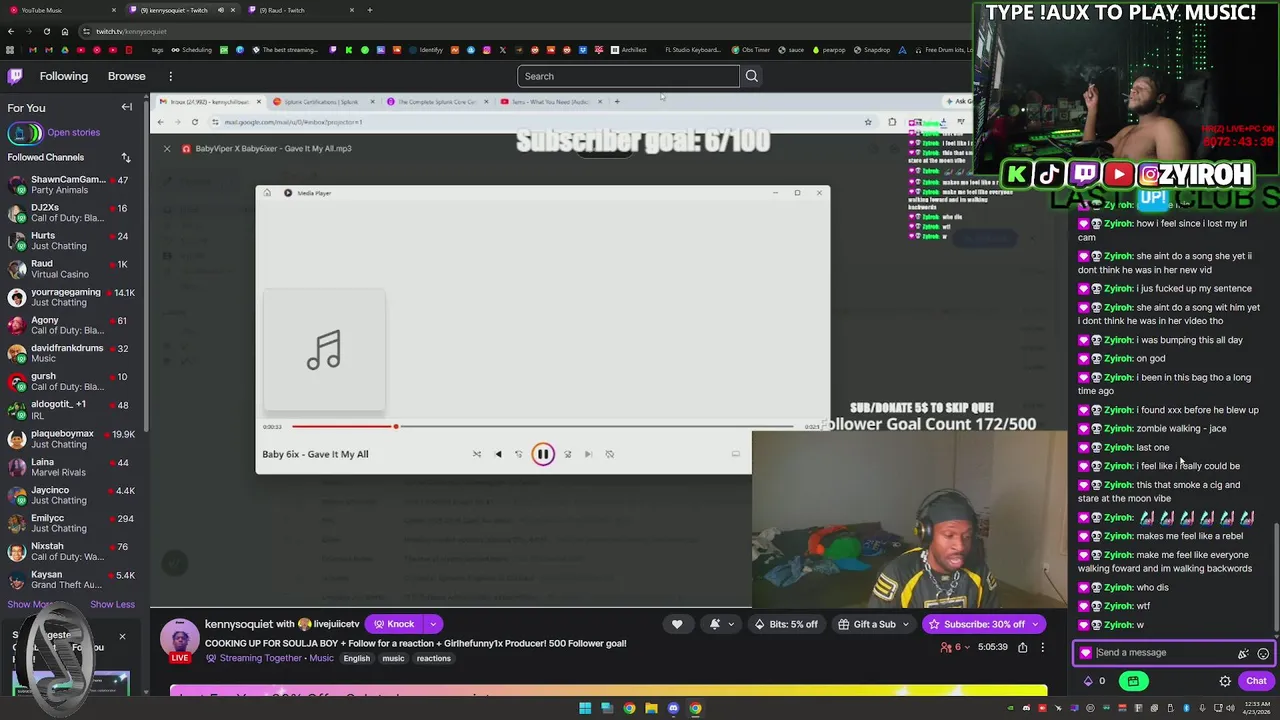Open chat settings gear icon

pyautogui.click(x=1225, y=681)
